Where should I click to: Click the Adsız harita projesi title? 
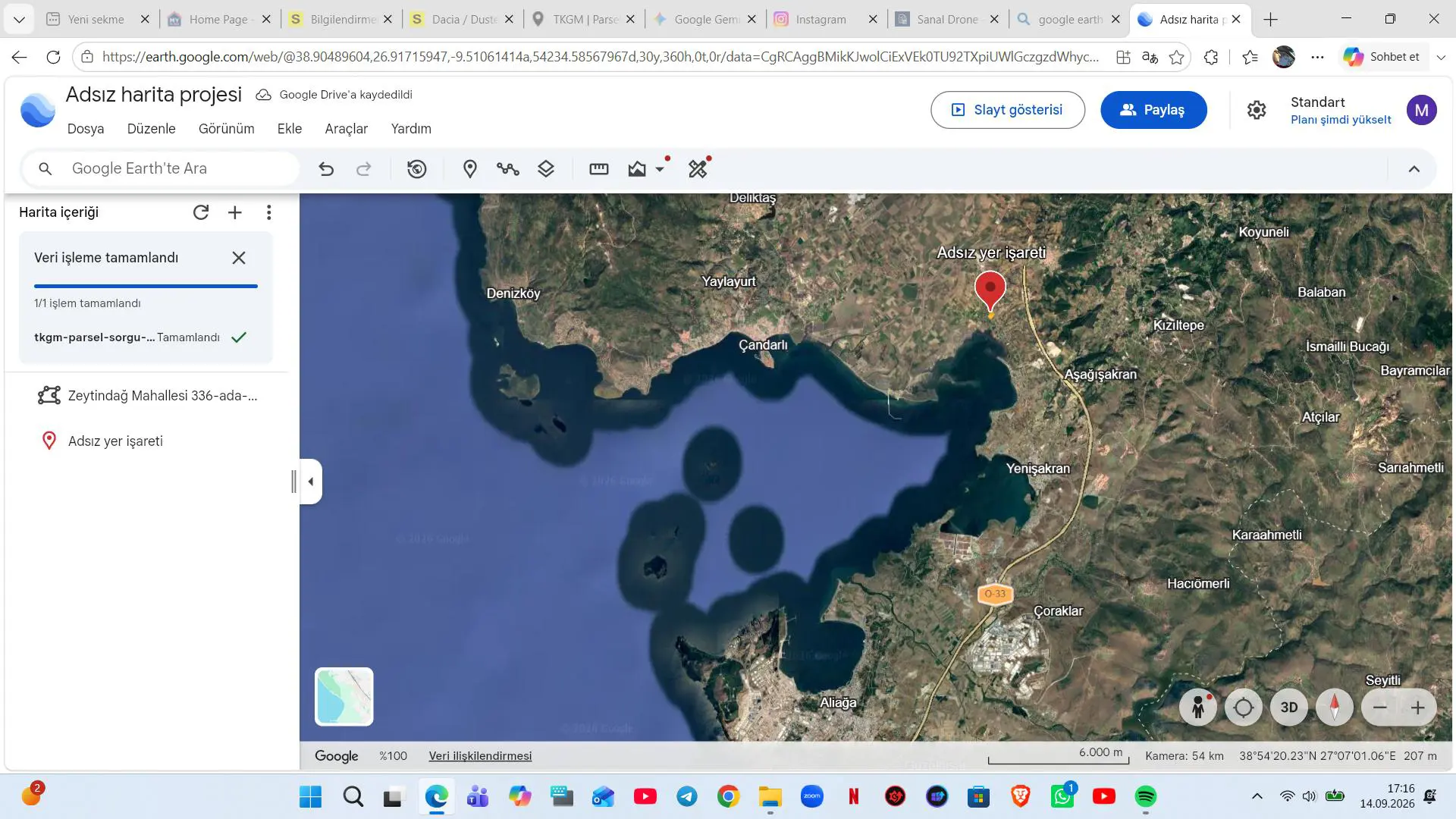tap(154, 94)
